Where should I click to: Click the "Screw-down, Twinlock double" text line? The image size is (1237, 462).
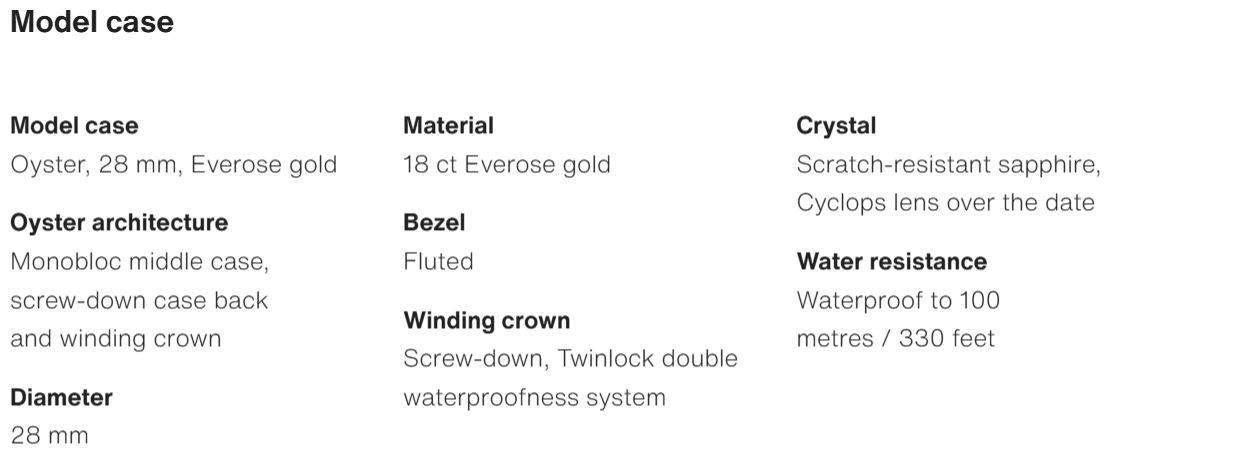pyautogui.click(x=570, y=358)
